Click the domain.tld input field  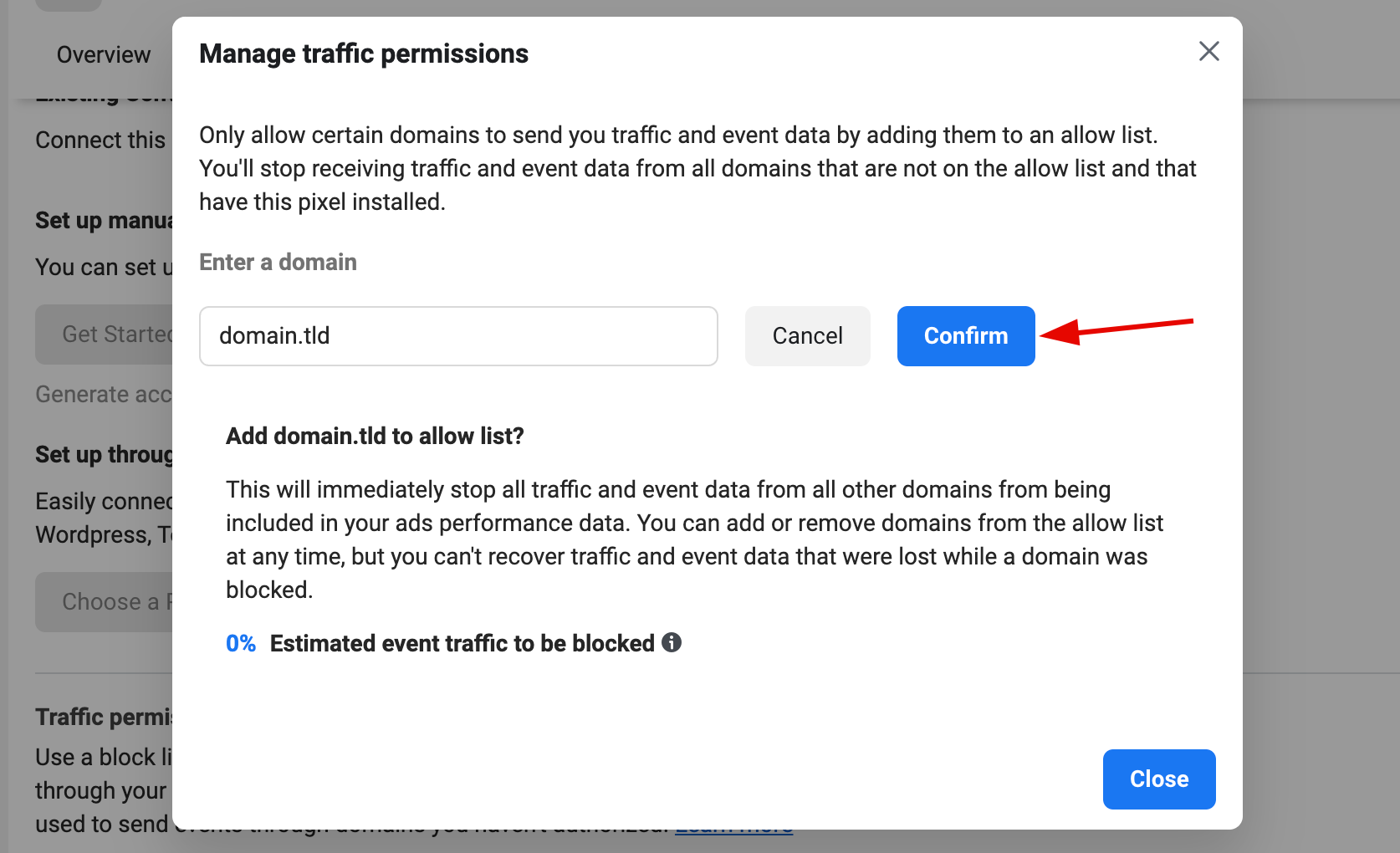[457, 335]
